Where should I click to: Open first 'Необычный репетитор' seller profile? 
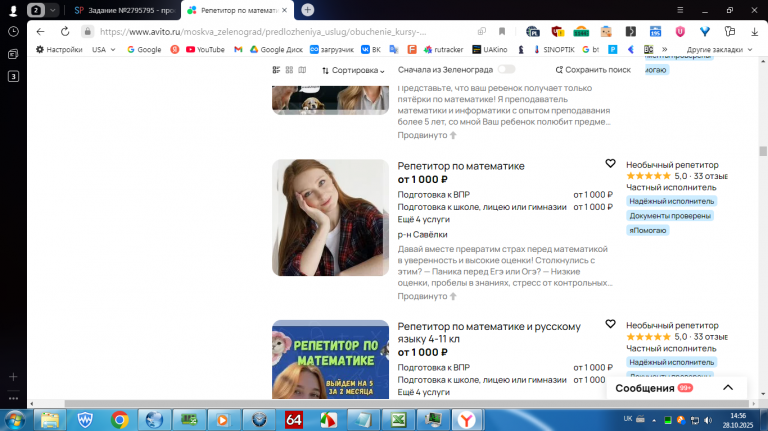pos(672,165)
